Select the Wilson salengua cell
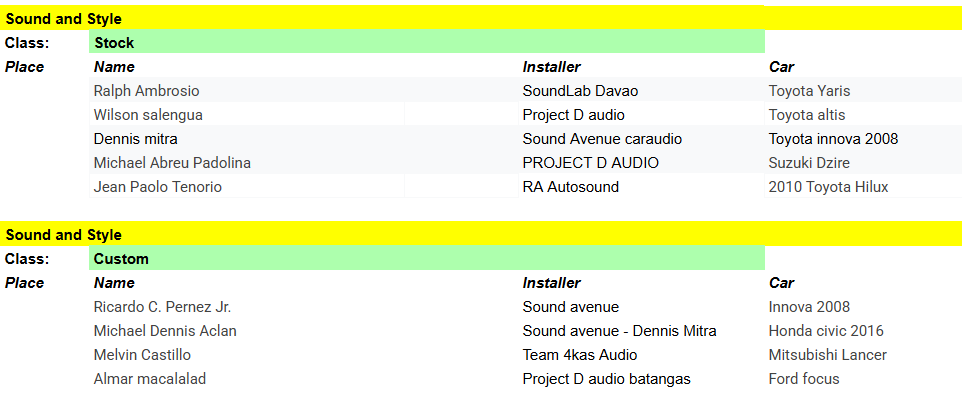 click(148, 115)
